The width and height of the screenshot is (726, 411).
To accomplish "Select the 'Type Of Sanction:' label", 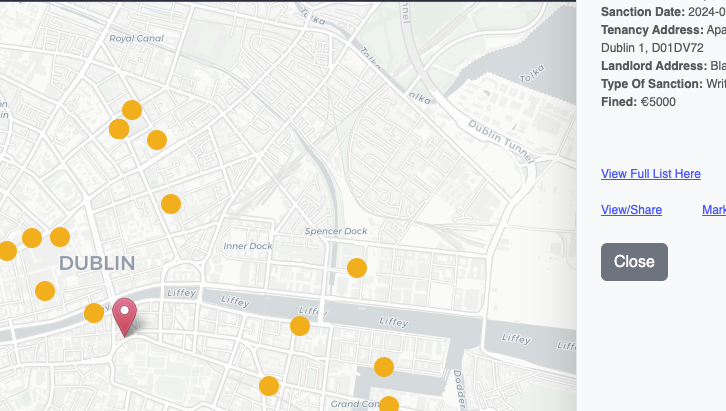I will point(651,84).
